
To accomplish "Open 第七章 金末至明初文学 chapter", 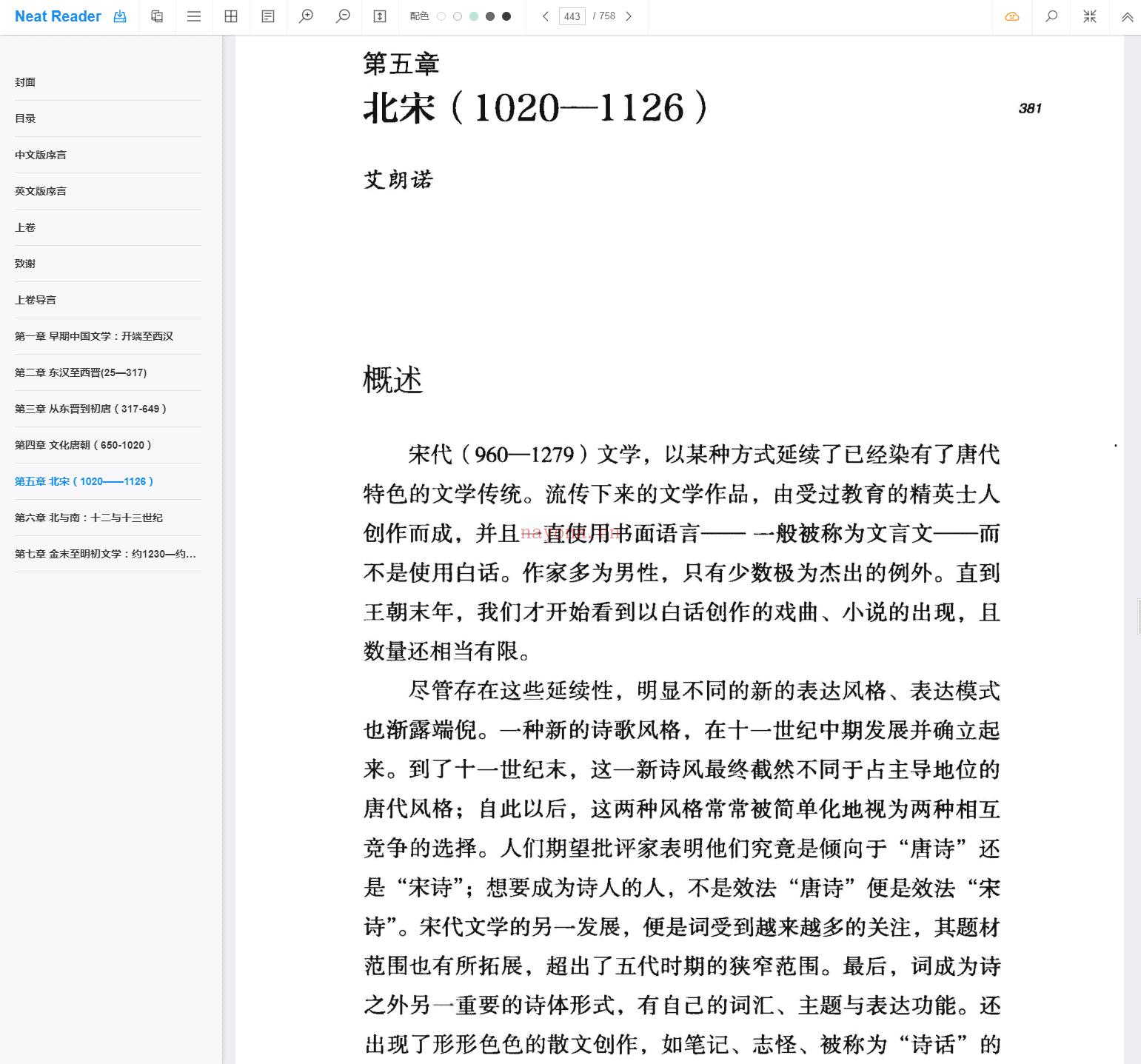I will point(108,554).
